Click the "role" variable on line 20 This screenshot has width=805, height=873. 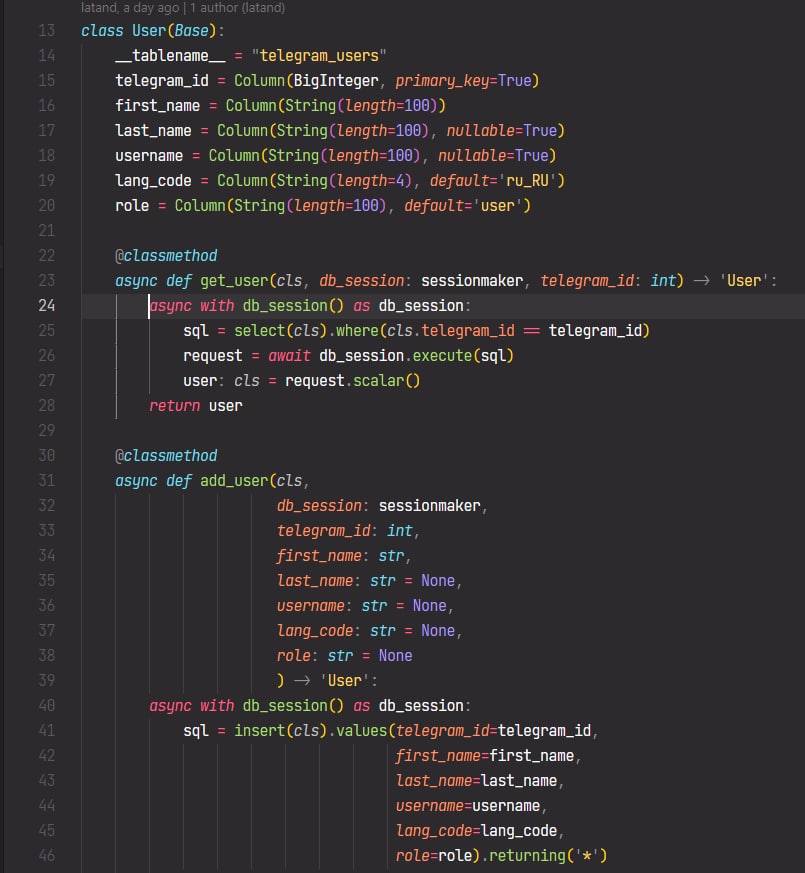click(132, 206)
